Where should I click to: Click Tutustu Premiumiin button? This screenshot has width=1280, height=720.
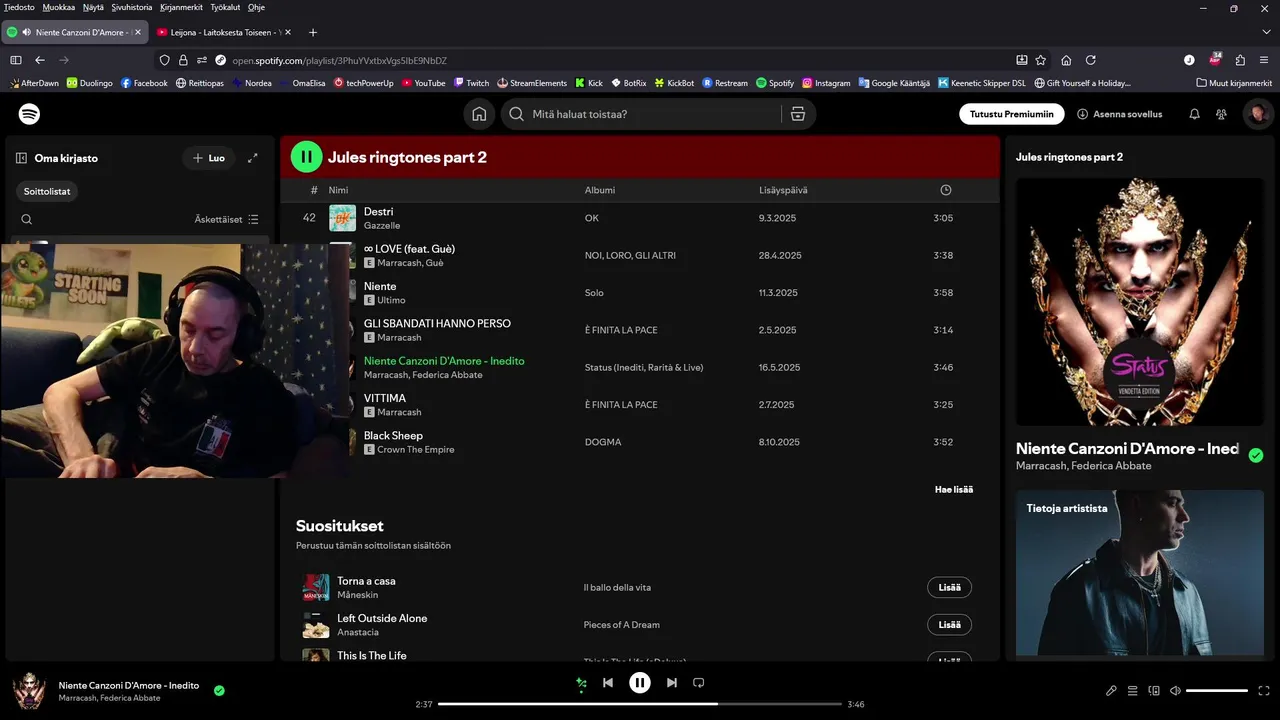tap(1011, 114)
